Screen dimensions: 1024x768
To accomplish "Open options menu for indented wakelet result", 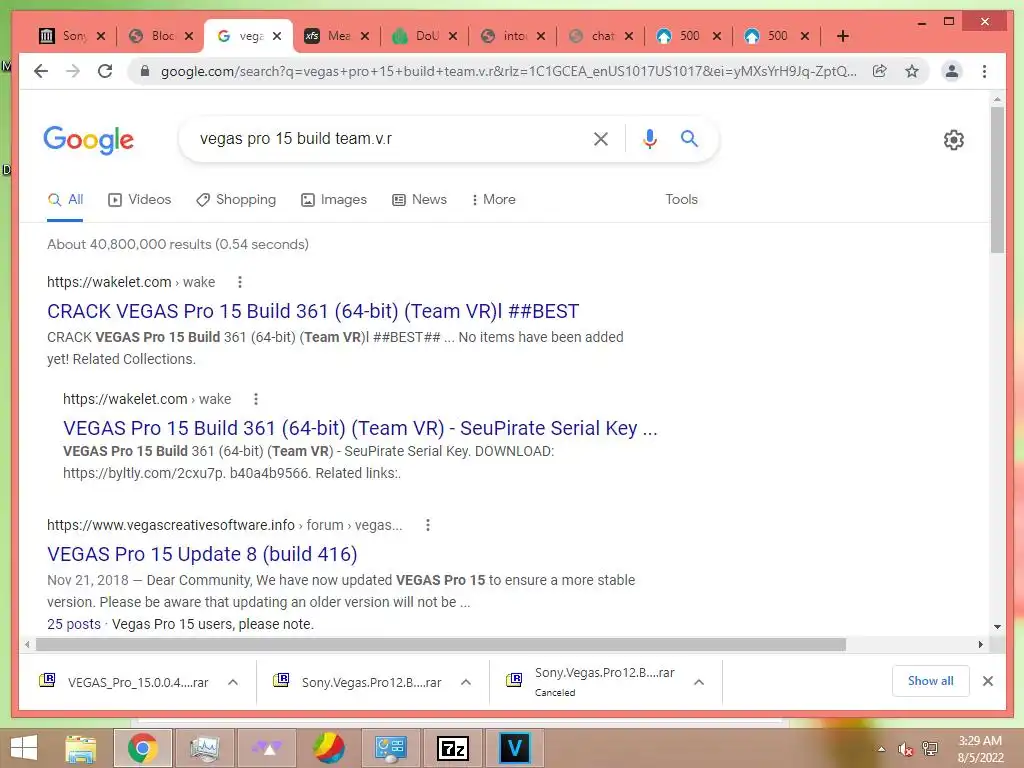I will (x=256, y=399).
